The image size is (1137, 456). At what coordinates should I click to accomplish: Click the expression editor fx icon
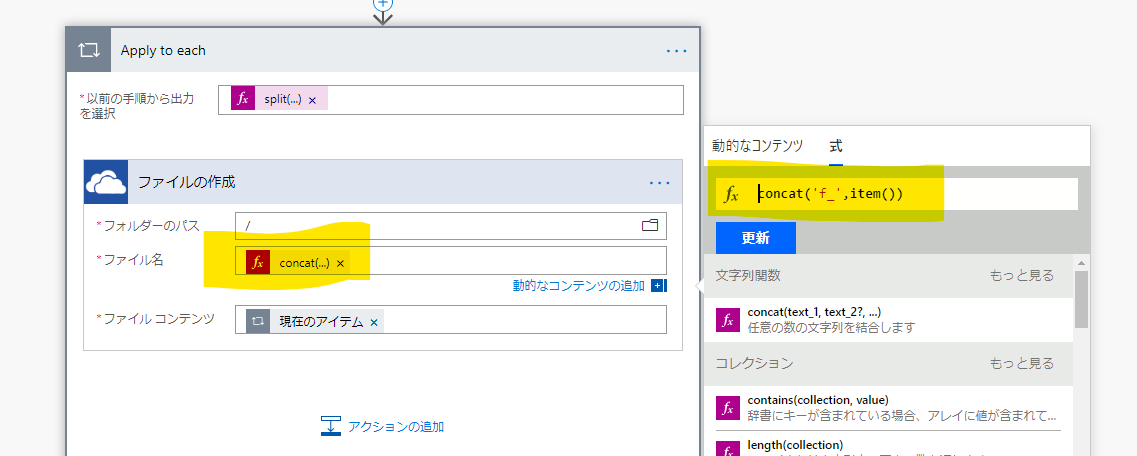point(732,194)
